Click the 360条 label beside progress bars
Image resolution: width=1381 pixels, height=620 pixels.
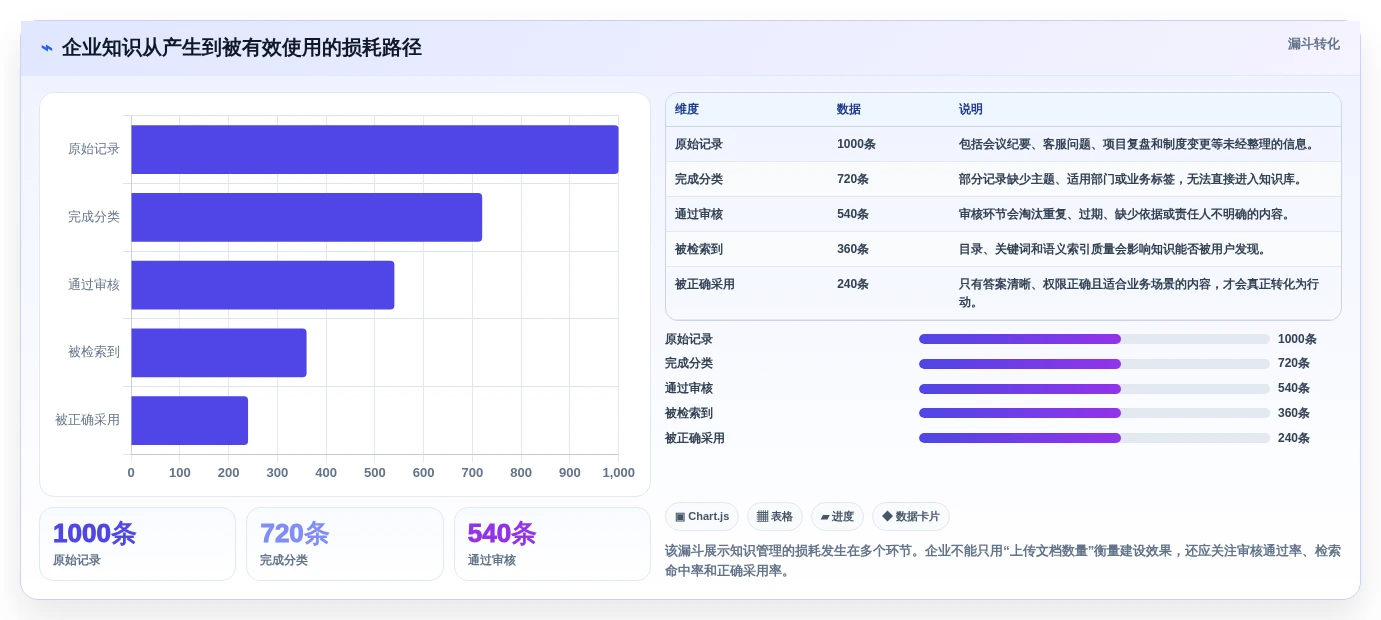(1294, 413)
